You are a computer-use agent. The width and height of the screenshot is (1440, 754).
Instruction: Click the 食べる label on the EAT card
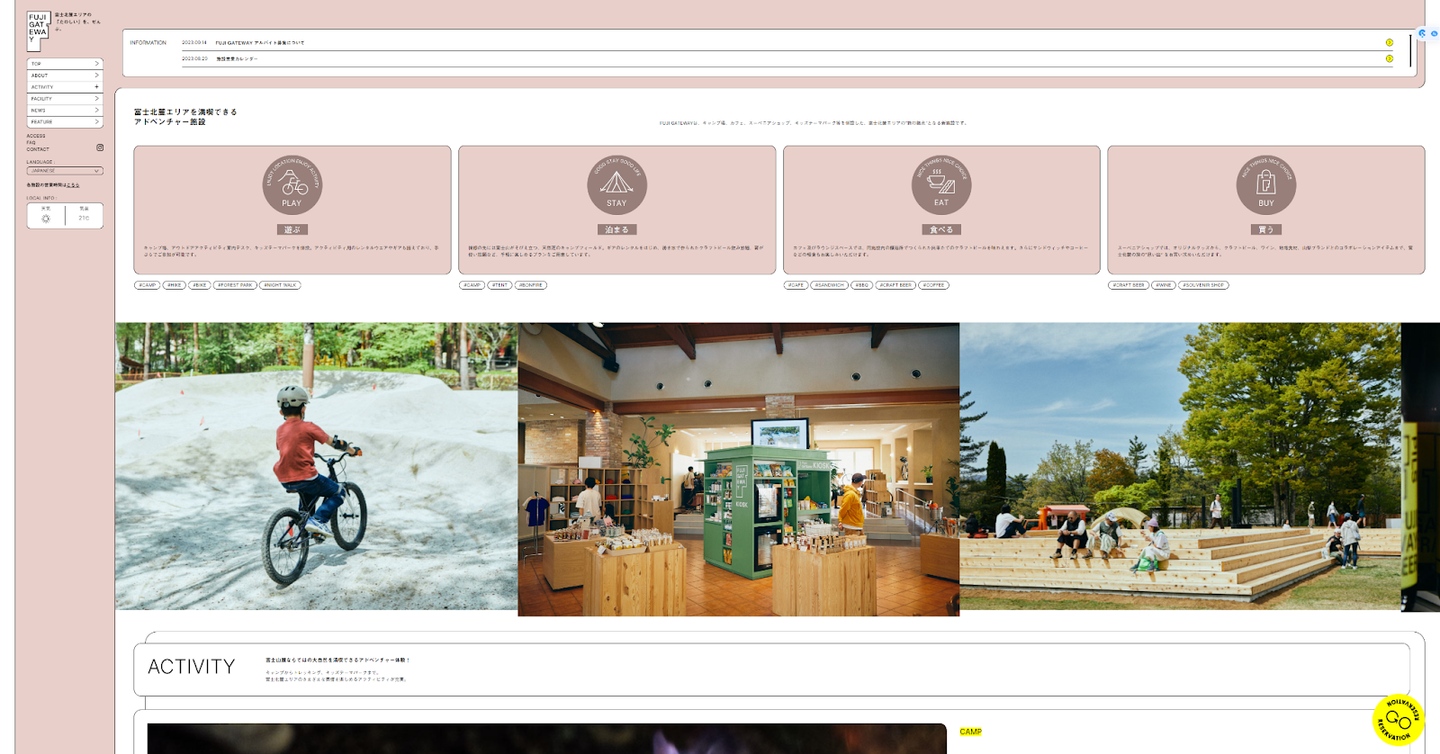[941, 229]
